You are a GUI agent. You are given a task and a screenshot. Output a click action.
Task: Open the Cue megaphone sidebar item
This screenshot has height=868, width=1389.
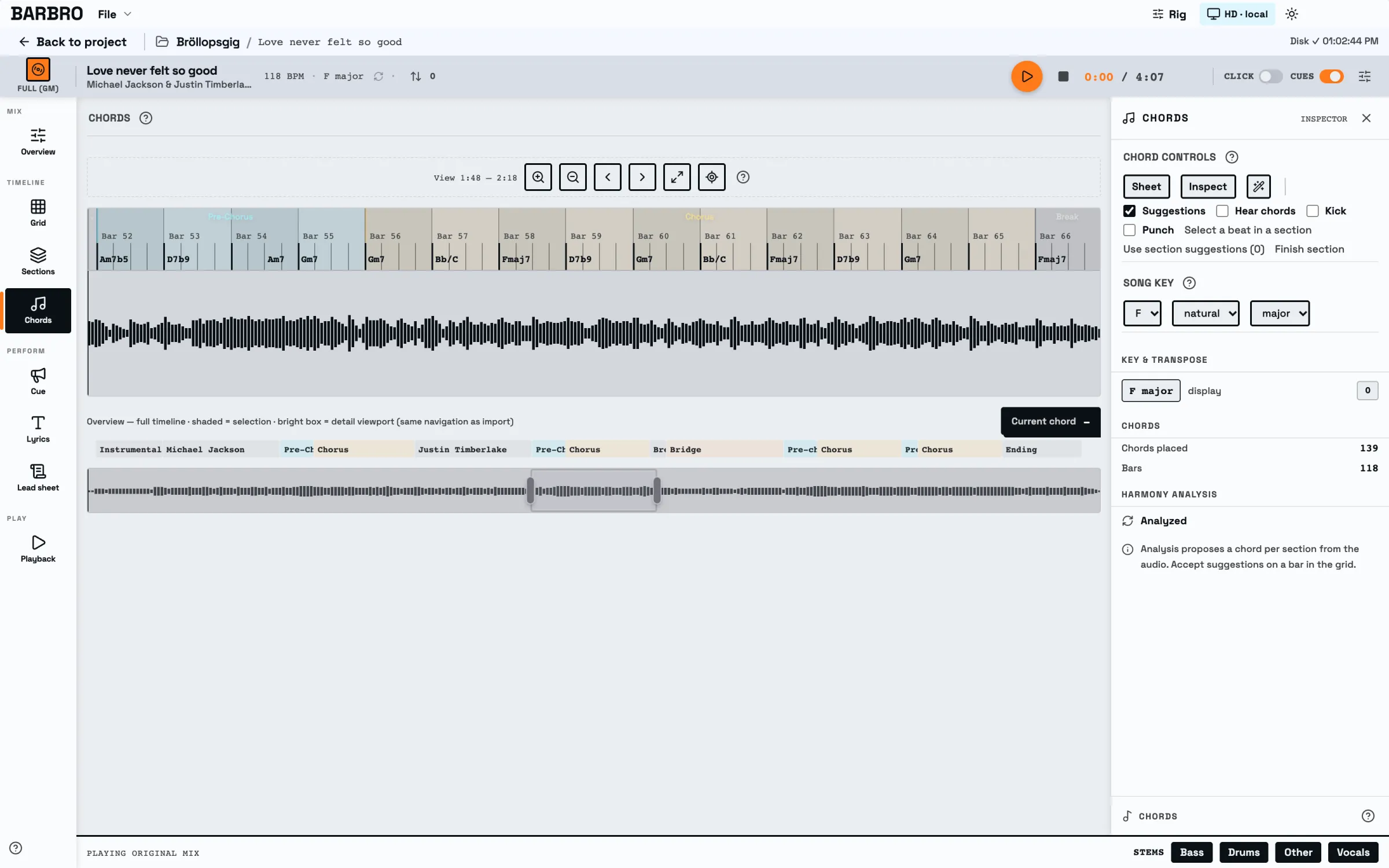[38, 381]
